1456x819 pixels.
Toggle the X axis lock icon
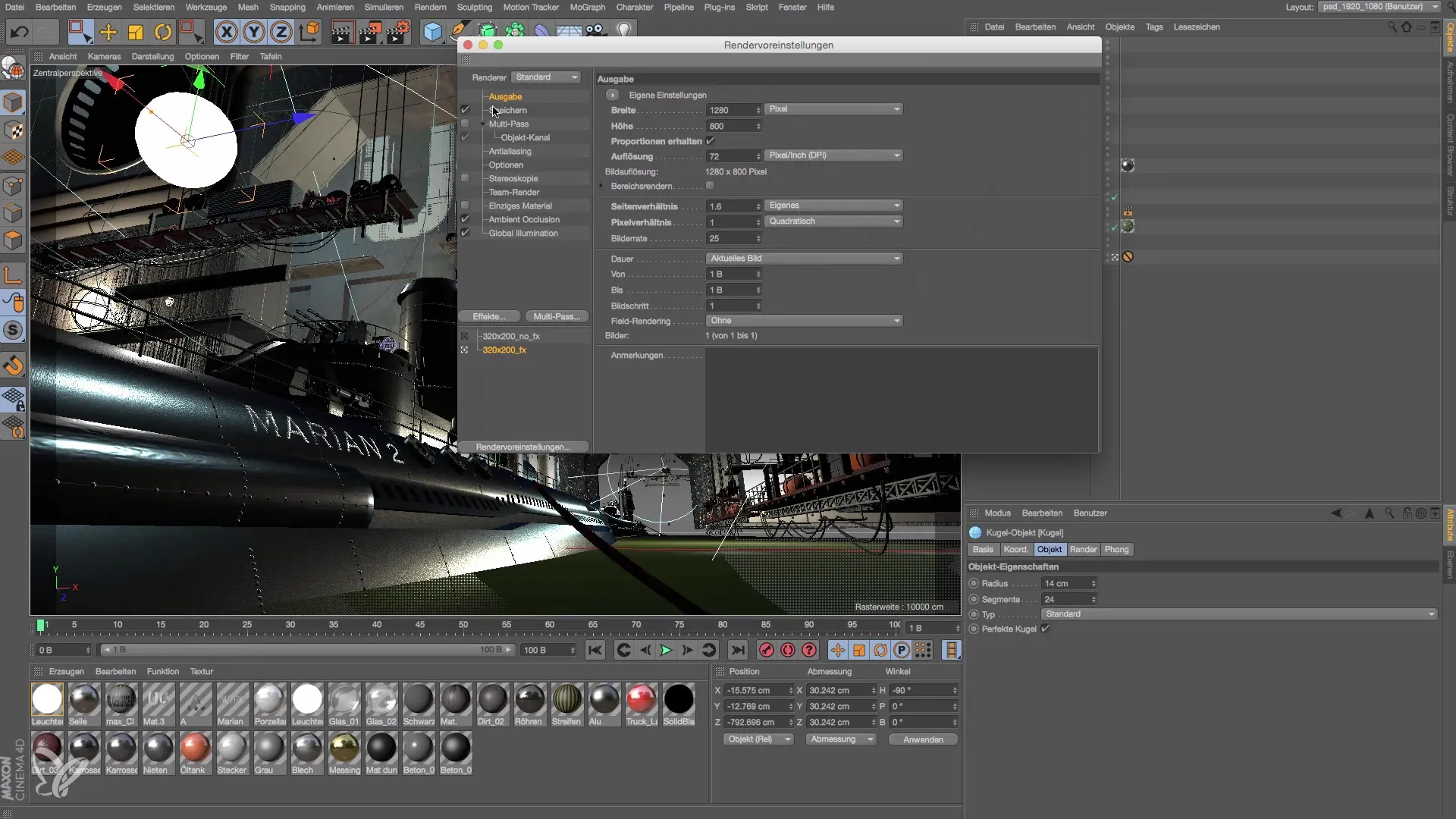pos(227,32)
